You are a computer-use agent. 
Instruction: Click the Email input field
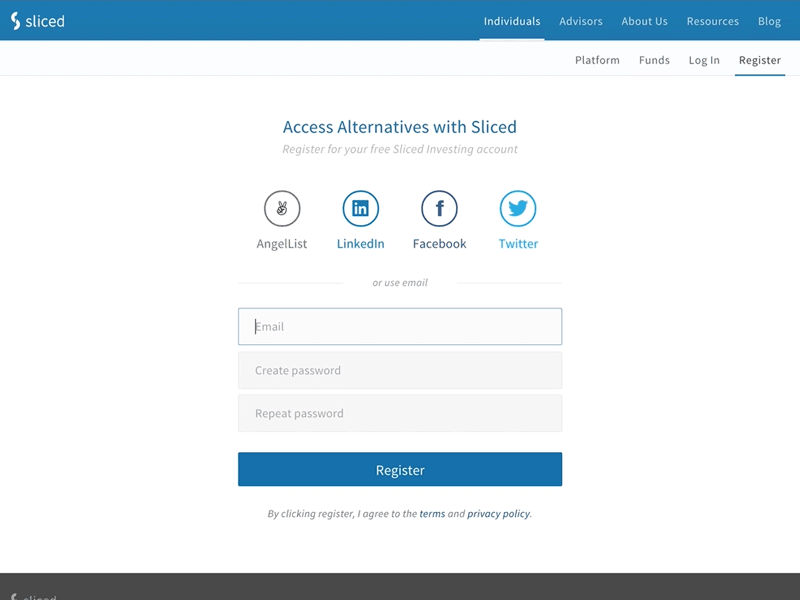pos(400,326)
